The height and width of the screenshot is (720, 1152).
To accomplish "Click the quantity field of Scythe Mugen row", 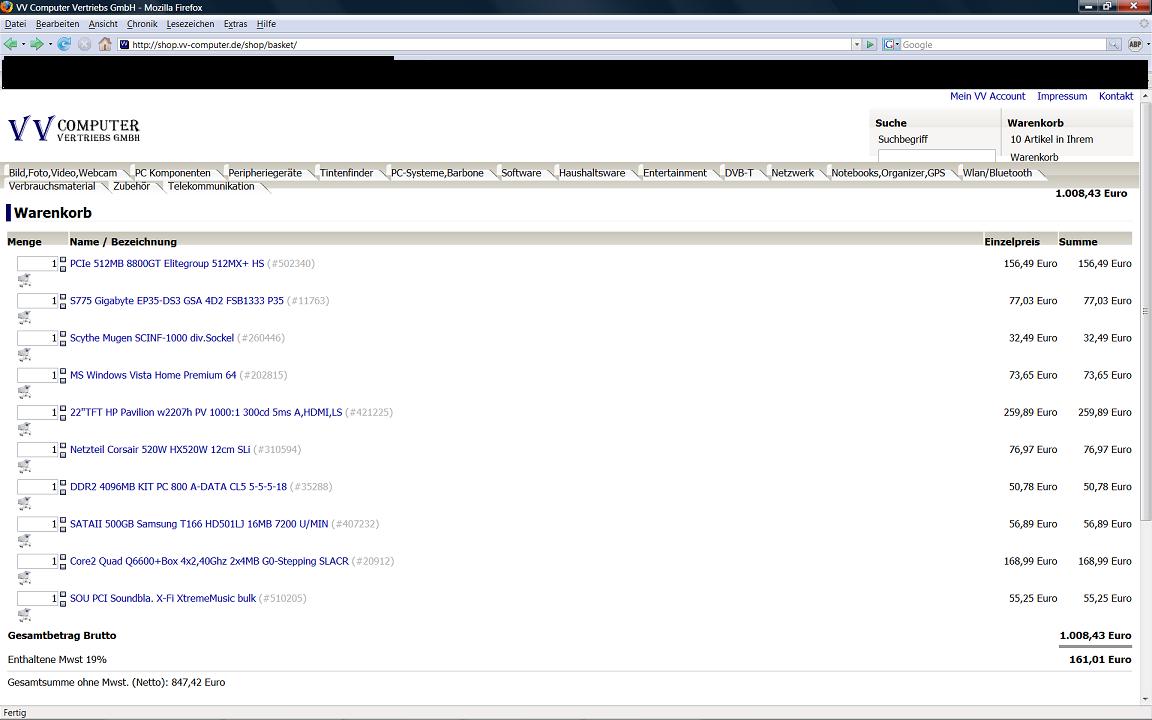I will (37, 338).
